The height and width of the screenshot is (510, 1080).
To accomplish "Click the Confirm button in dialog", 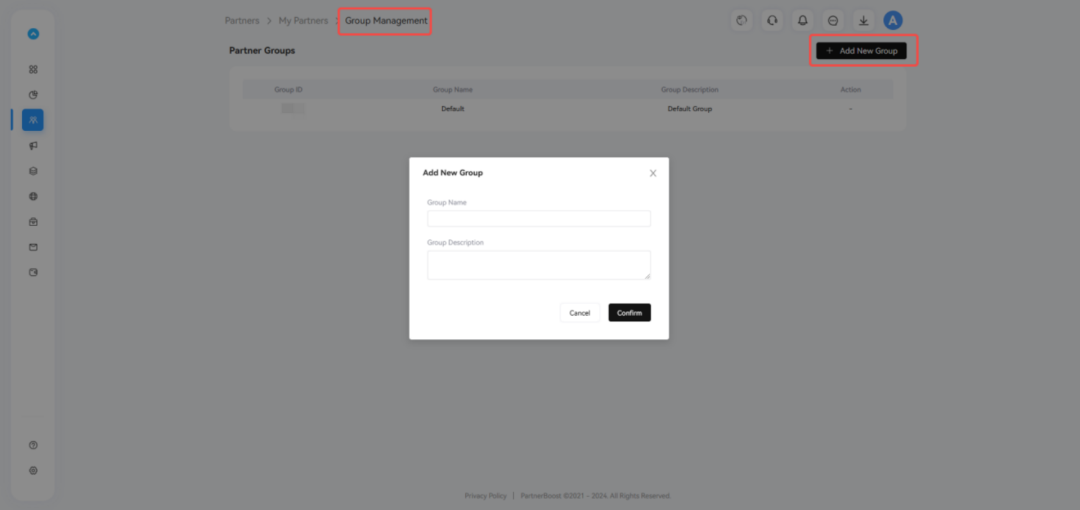I will click(630, 313).
